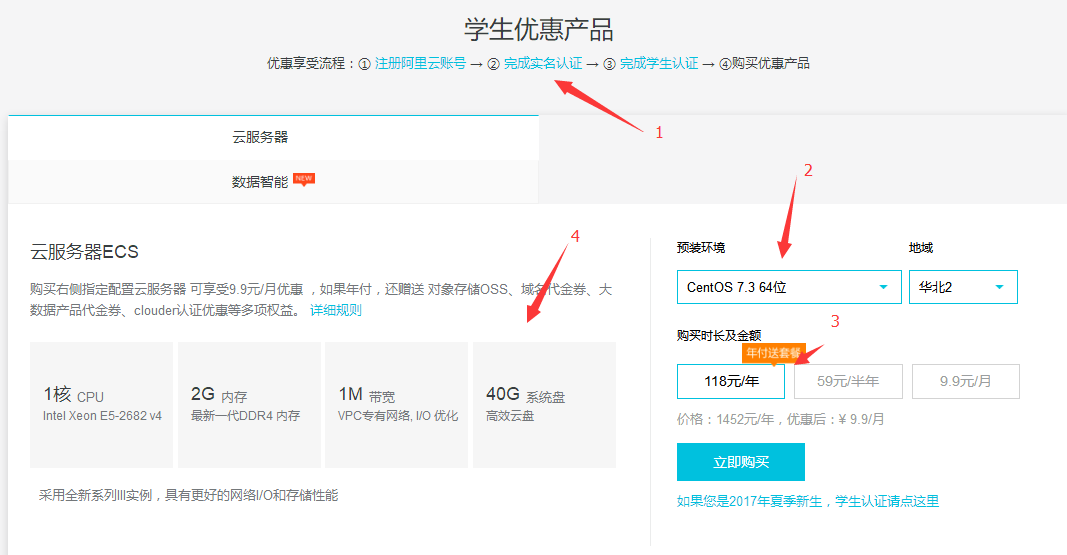Click the 最新一代DDR4 内存 text
Image resolution: width=1067 pixels, height=555 pixels.
point(245,416)
